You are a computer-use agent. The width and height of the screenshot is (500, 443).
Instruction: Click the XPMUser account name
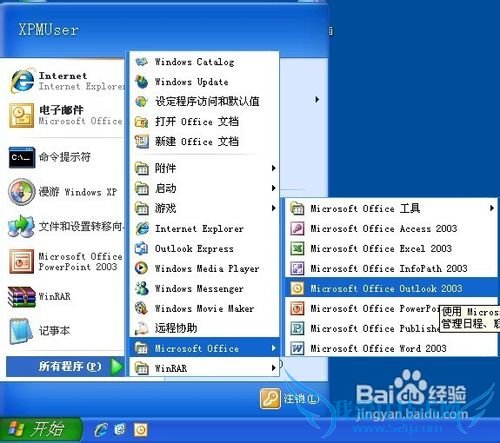click(x=49, y=30)
